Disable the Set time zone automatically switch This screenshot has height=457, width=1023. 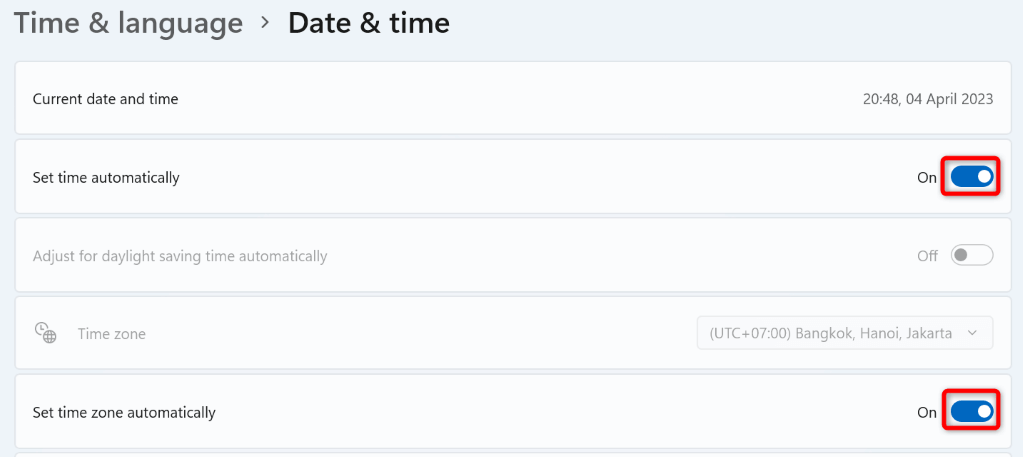[971, 411]
